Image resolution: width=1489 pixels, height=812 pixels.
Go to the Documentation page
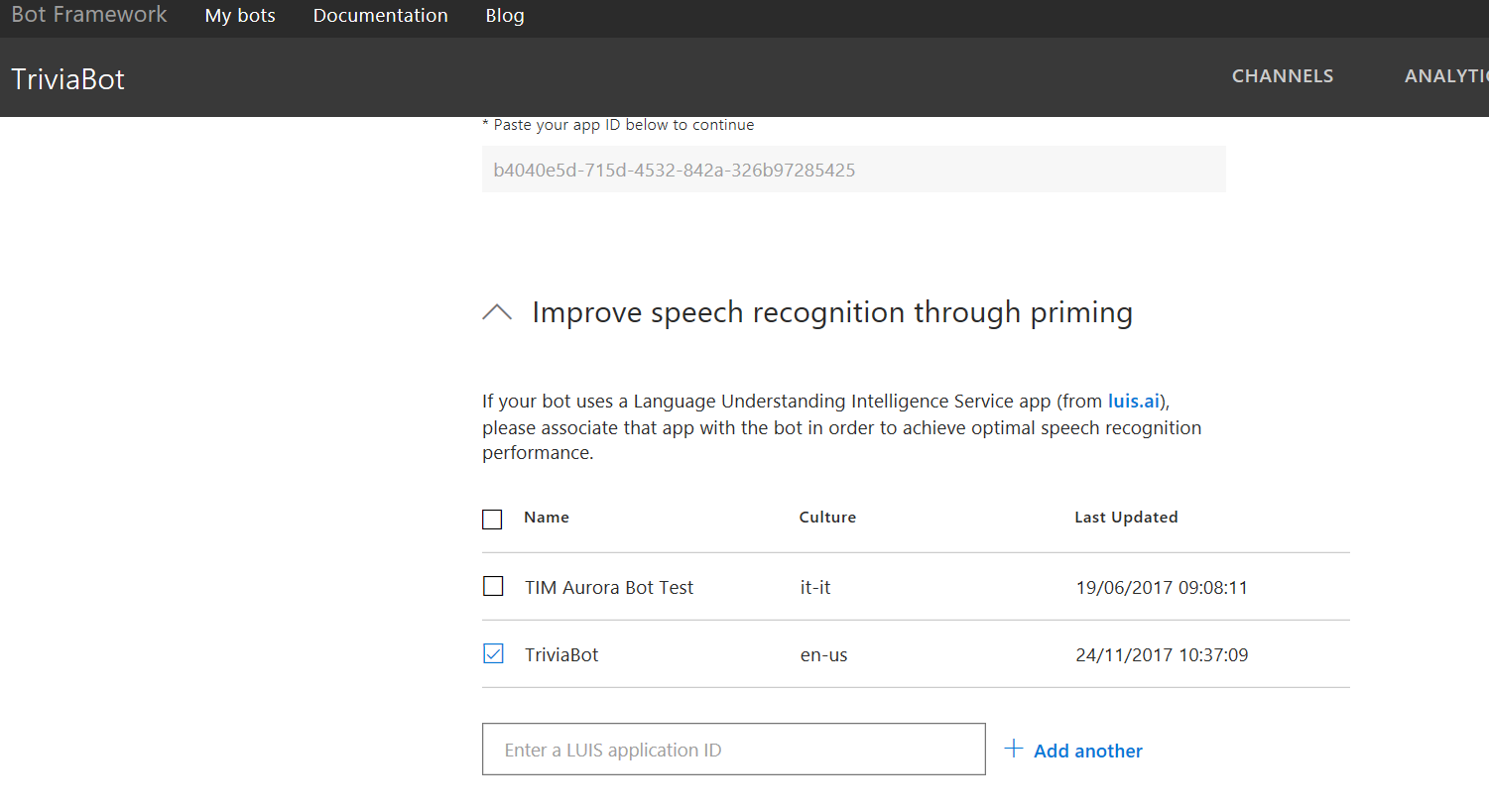coord(380,16)
